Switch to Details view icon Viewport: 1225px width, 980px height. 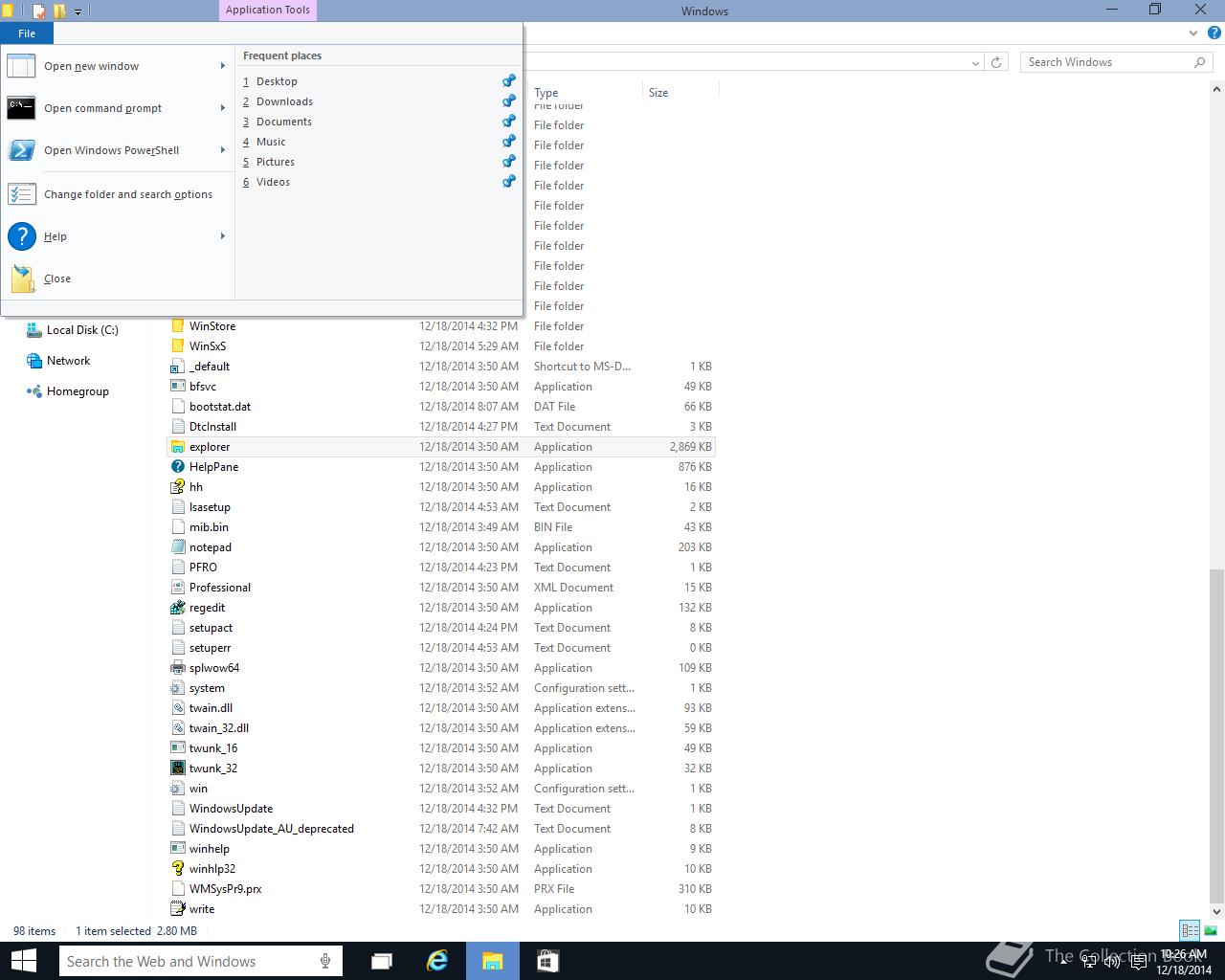pyautogui.click(x=1190, y=930)
